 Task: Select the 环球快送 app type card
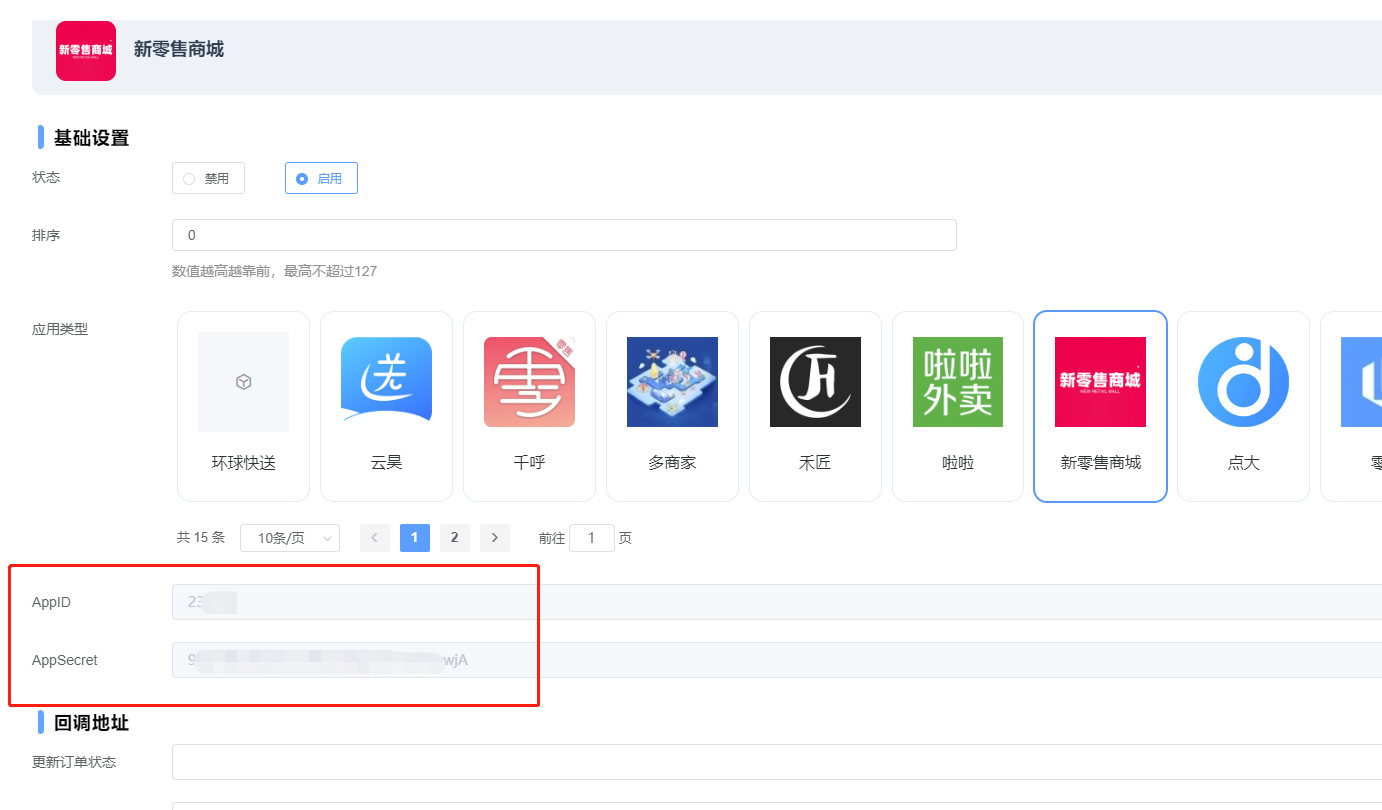[x=243, y=406]
